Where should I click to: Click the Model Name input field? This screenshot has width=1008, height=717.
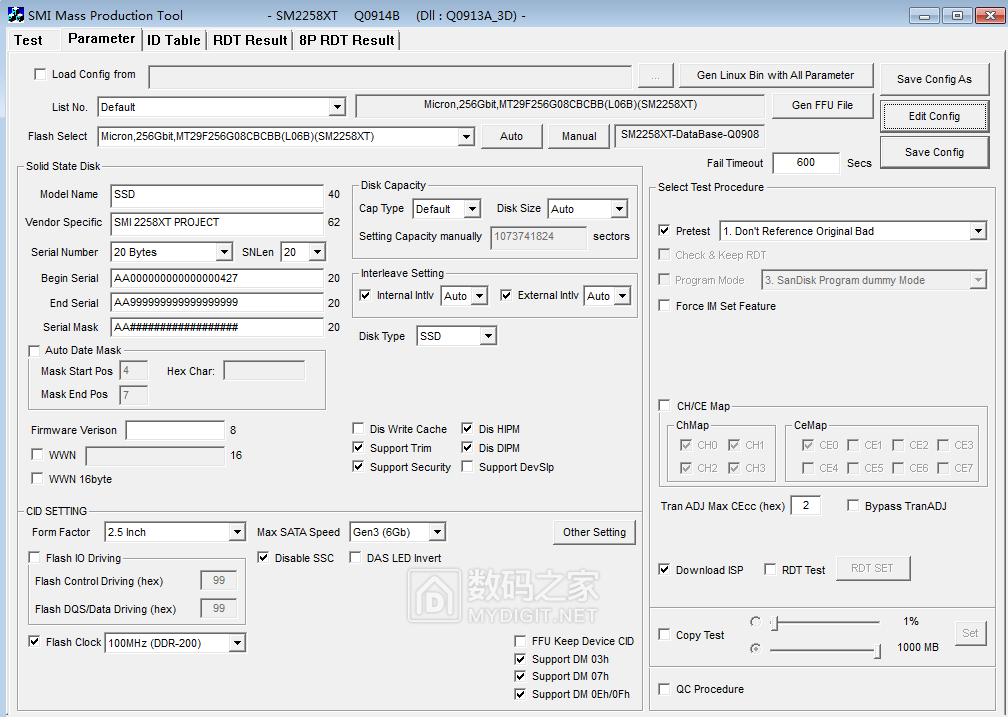tap(217, 195)
